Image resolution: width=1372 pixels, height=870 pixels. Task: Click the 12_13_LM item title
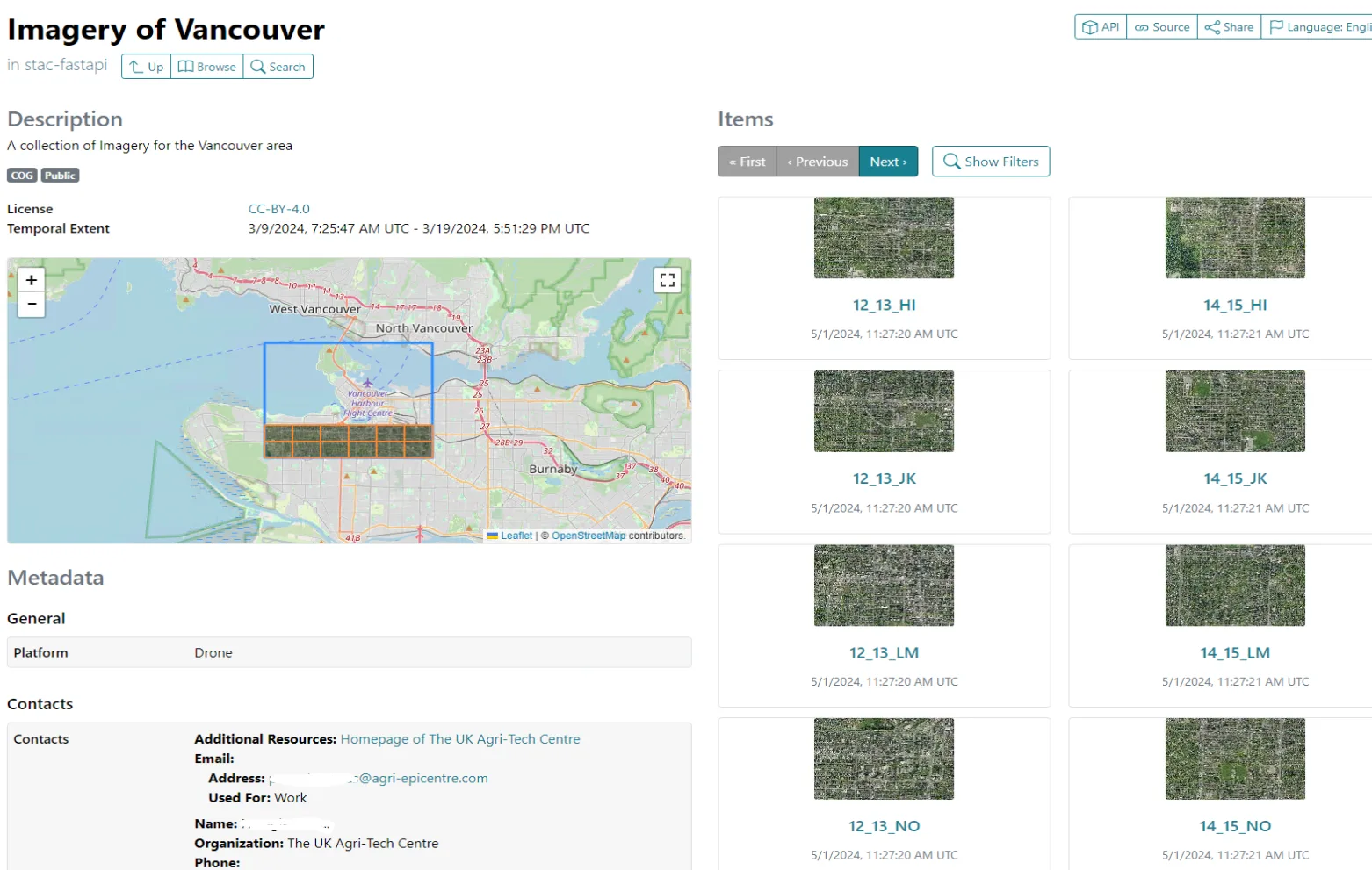(x=884, y=652)
